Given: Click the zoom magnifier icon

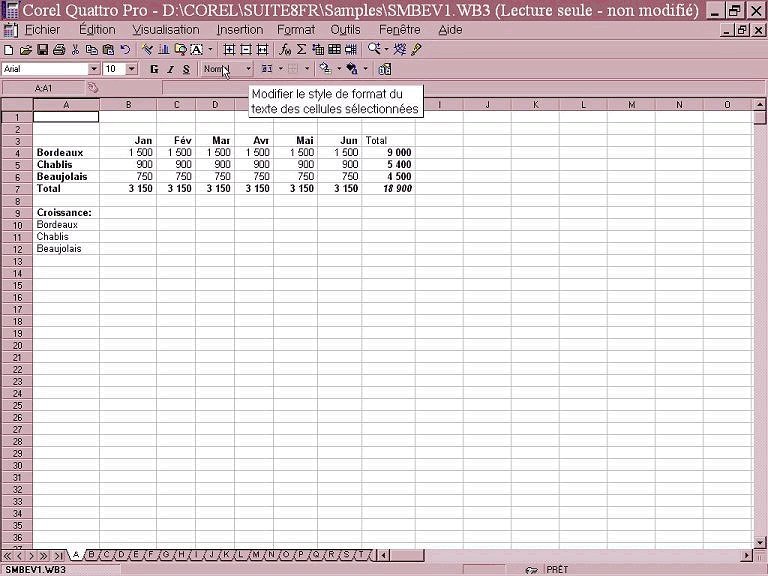Looking at the screenshot, I should coord(374,49).
